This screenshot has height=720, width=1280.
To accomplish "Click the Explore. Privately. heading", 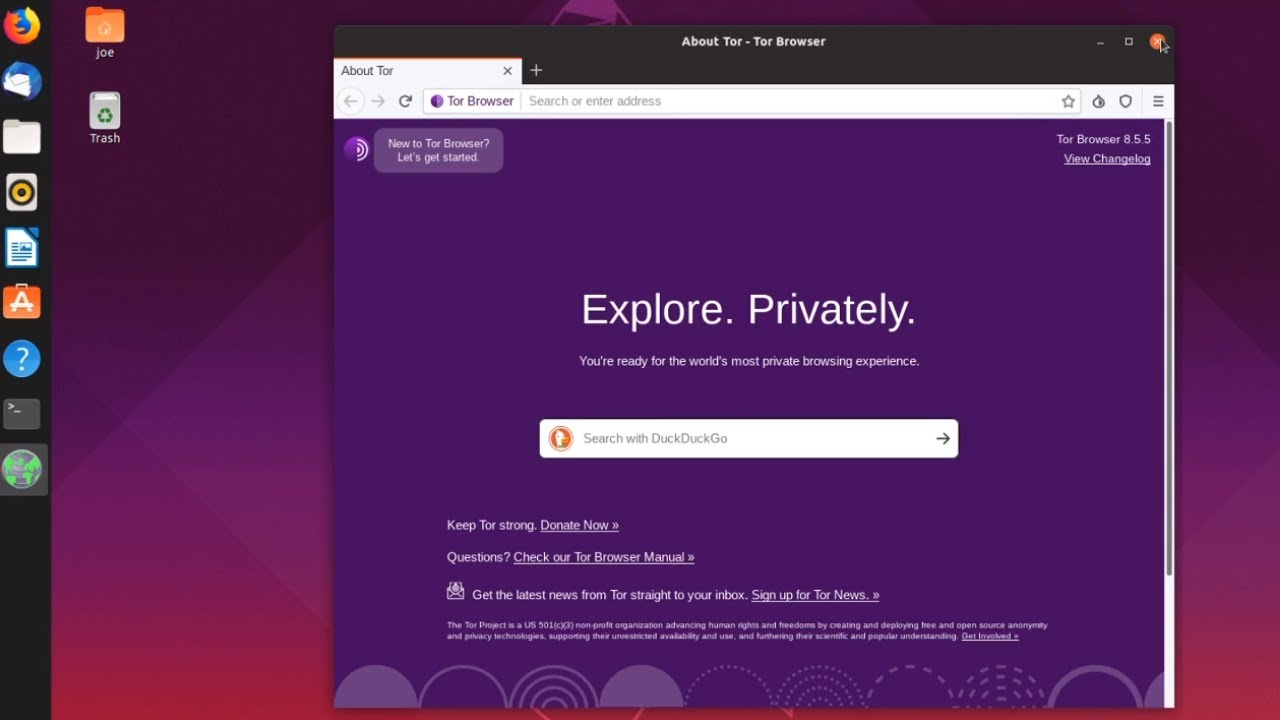I will point(749,310).
